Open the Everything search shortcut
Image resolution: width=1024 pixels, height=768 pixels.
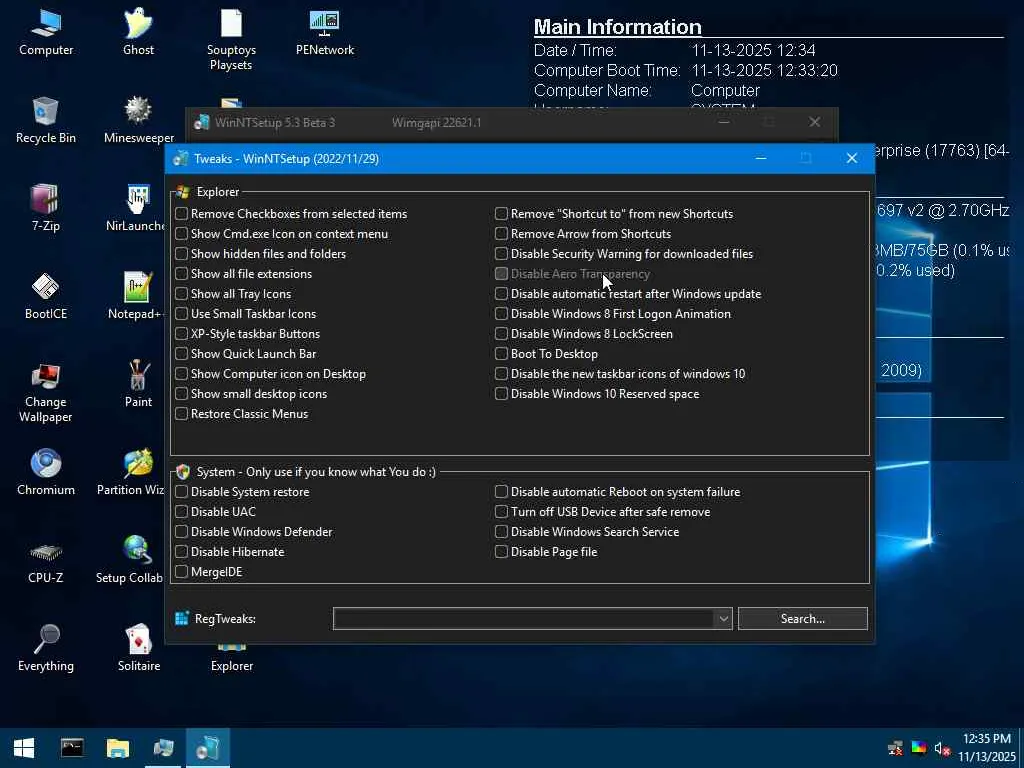tap(46, 648)
